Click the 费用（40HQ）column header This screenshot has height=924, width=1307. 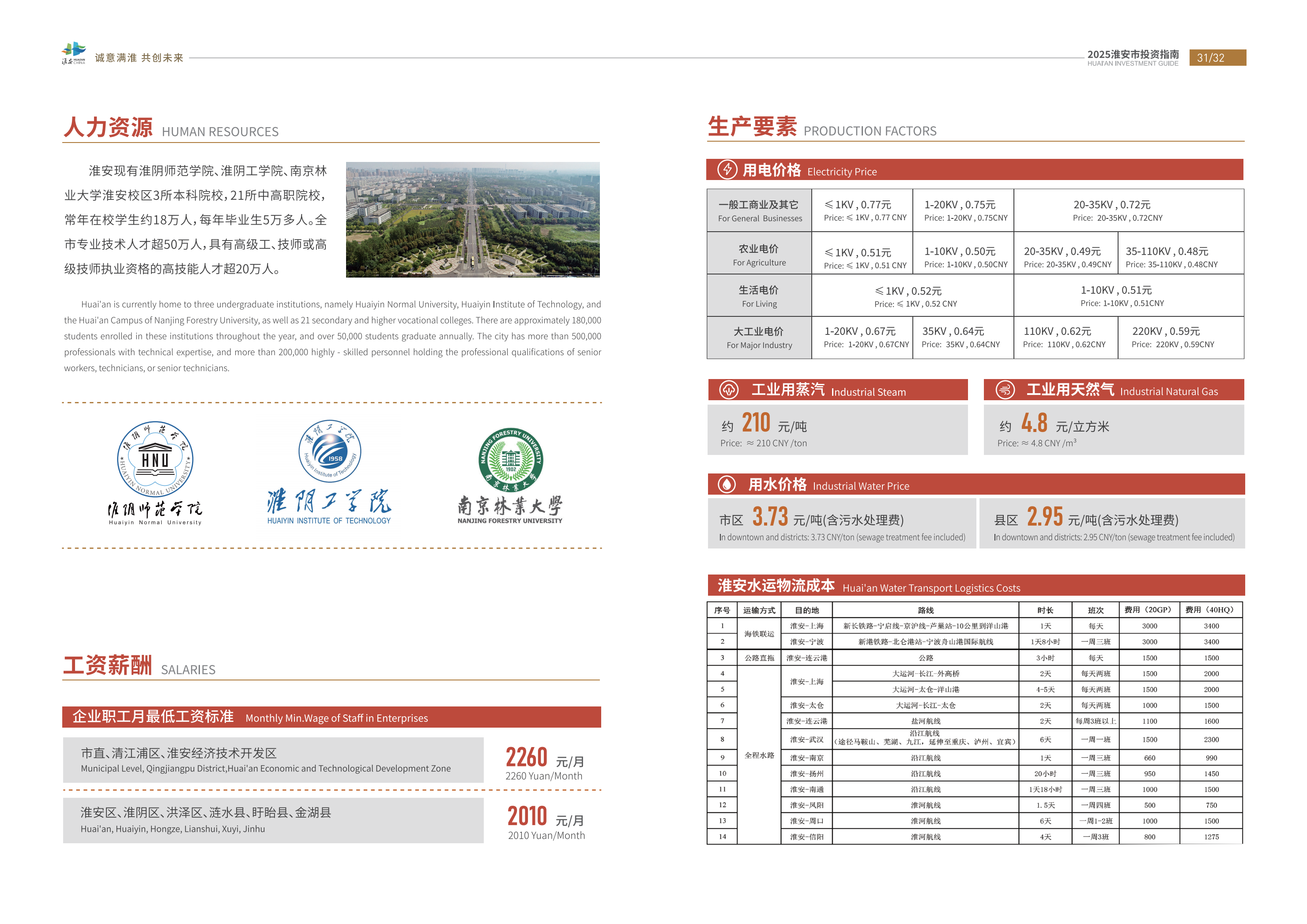click(x=1211, y=610)
